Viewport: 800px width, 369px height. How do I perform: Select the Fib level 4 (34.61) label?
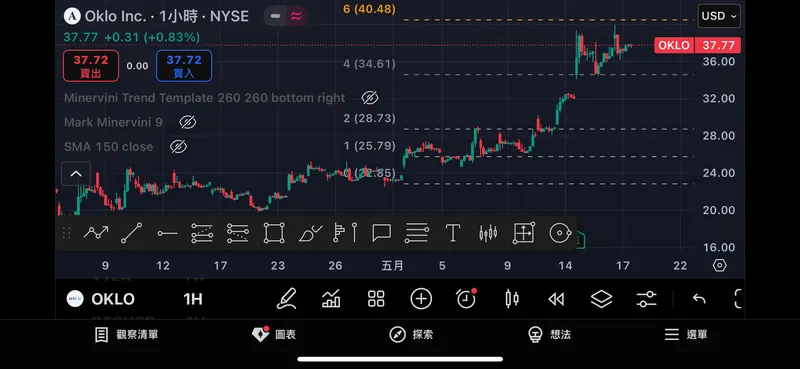(369, 64)
